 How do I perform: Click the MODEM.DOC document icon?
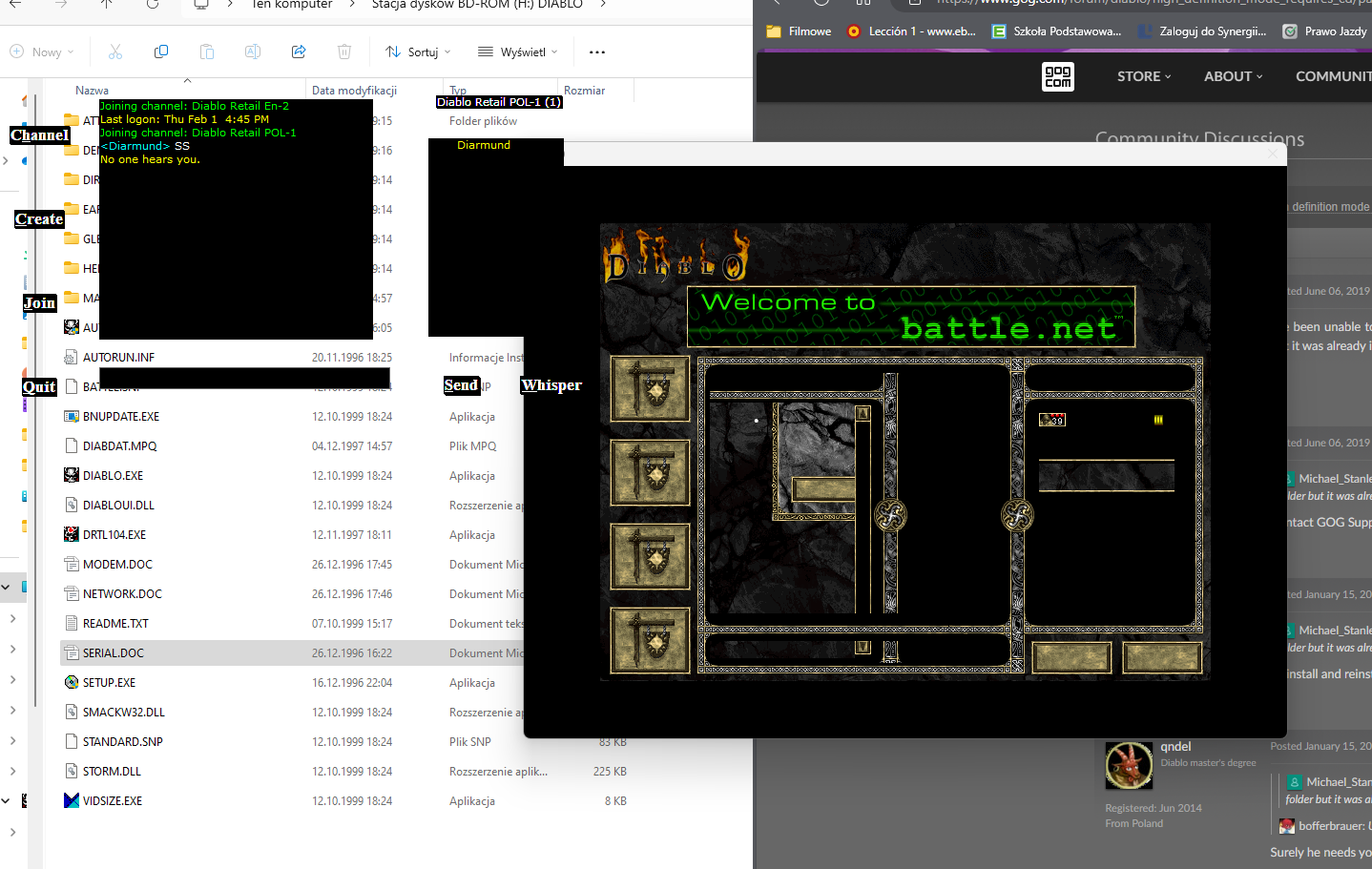click(x=71, y=564)
